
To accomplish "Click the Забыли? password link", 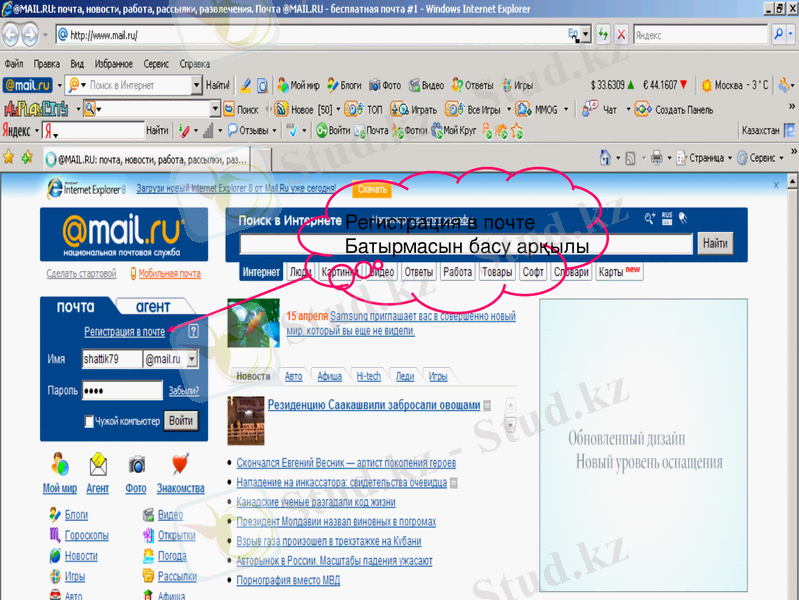I will tap(183, 391).
